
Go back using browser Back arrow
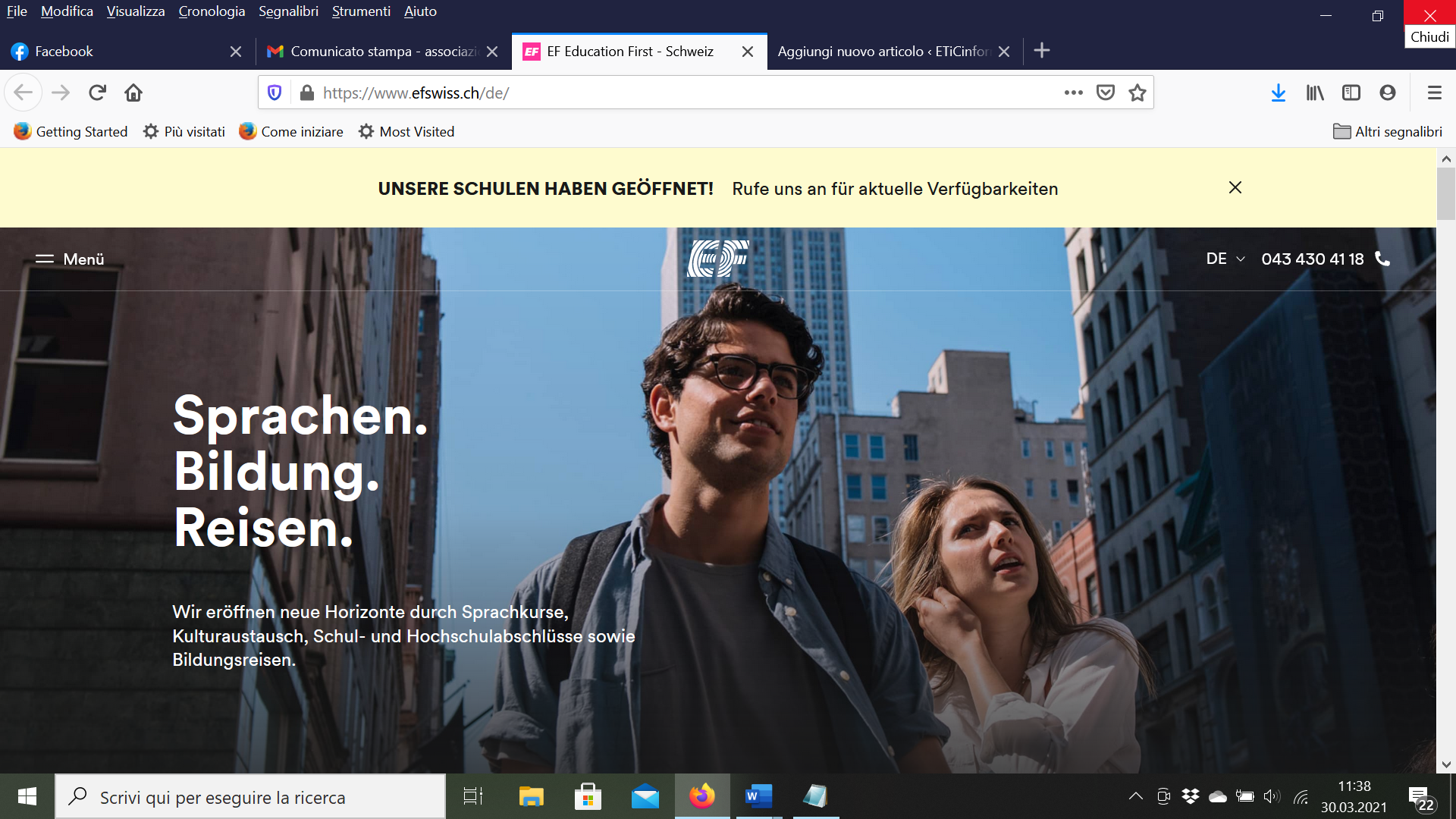pyautogui.click(x=24, y=93)
